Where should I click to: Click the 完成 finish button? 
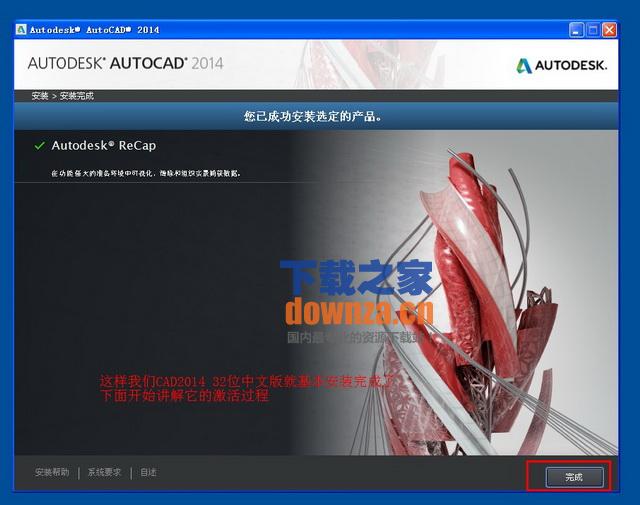[x=574, y=476]
